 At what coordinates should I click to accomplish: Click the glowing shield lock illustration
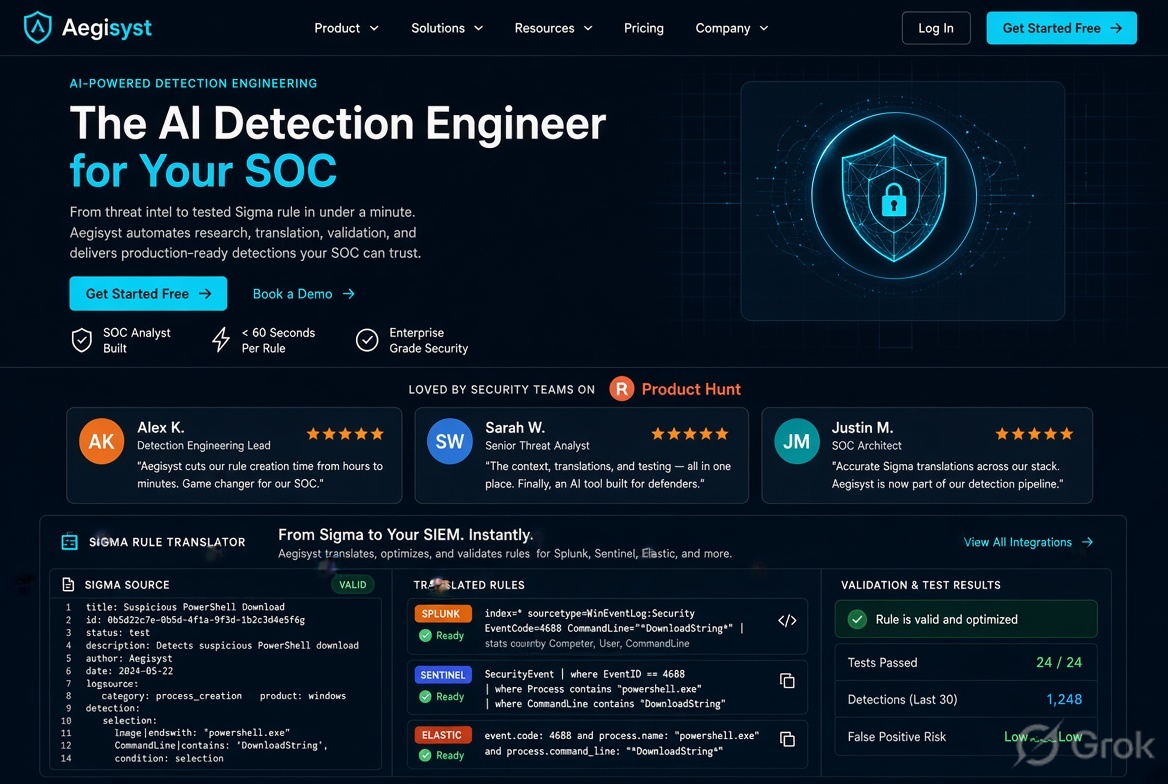[894, 197]
